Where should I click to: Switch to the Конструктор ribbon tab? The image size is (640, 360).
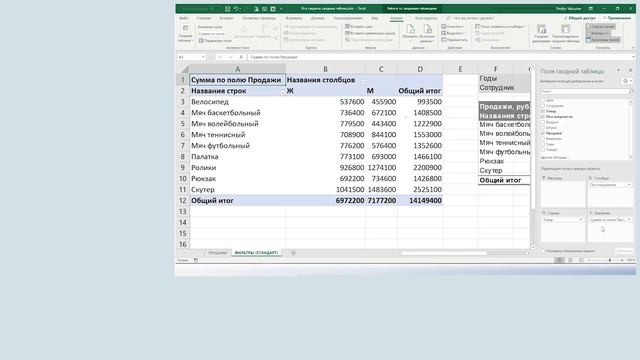point(426,18)
